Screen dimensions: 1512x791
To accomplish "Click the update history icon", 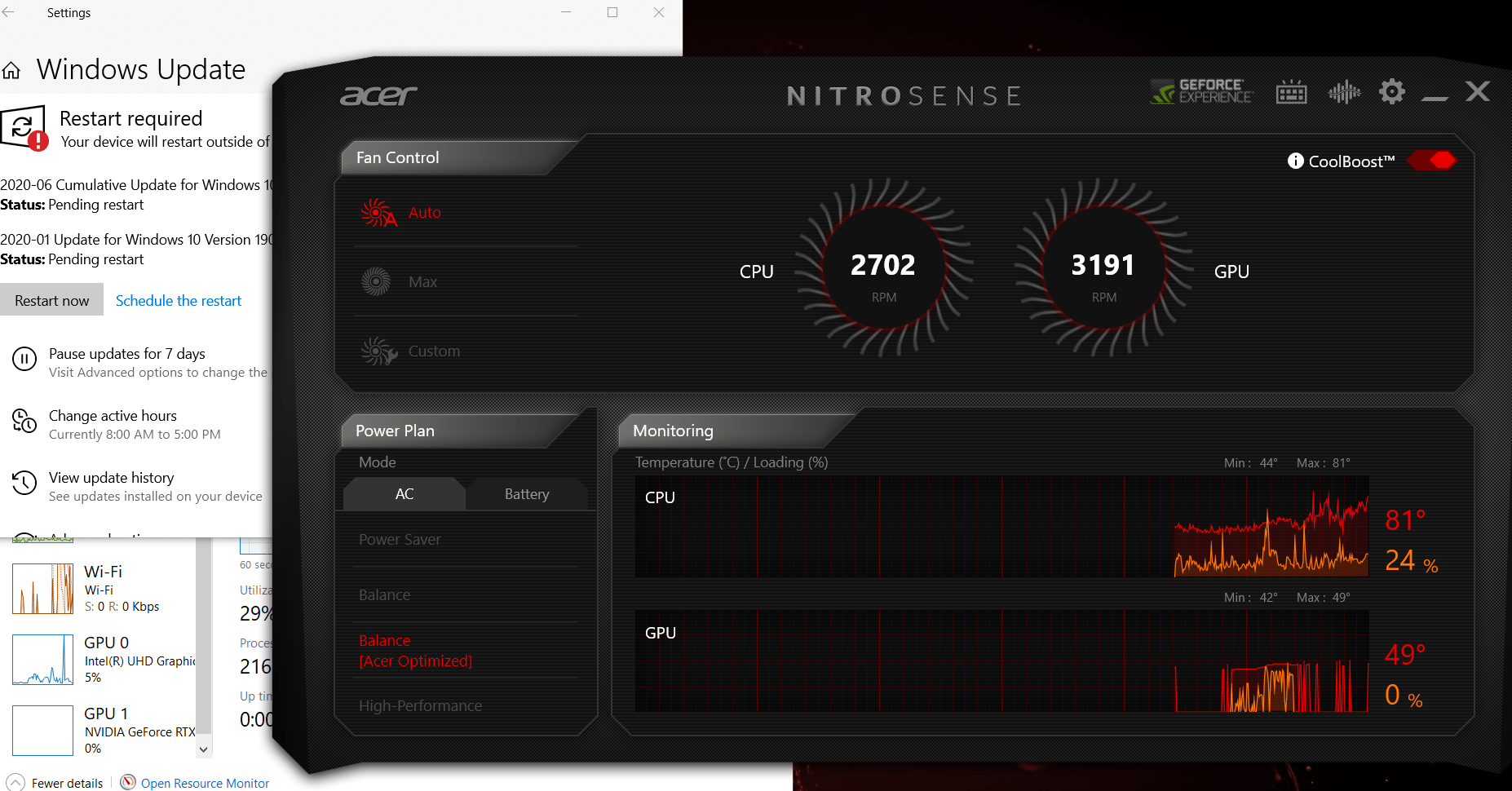I will 24,483.
